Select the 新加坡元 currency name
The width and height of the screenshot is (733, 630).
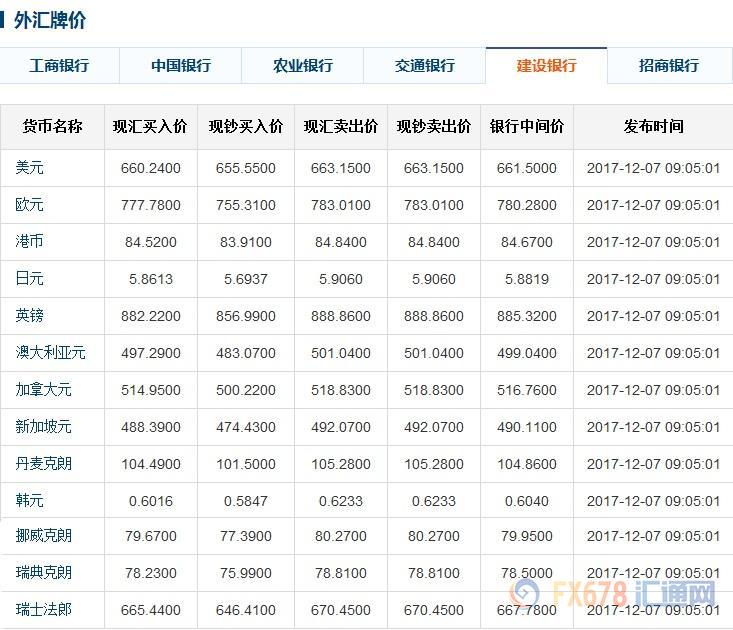pos(43,426)
